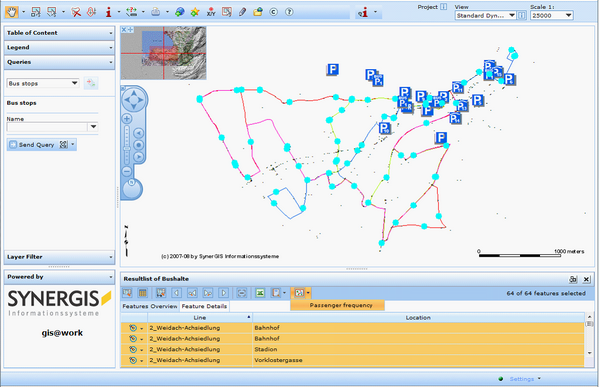This screenshot has height=387, width=599.
Task: Open row menu arrow for Stadion row
Action: click(x=142, y=350)
